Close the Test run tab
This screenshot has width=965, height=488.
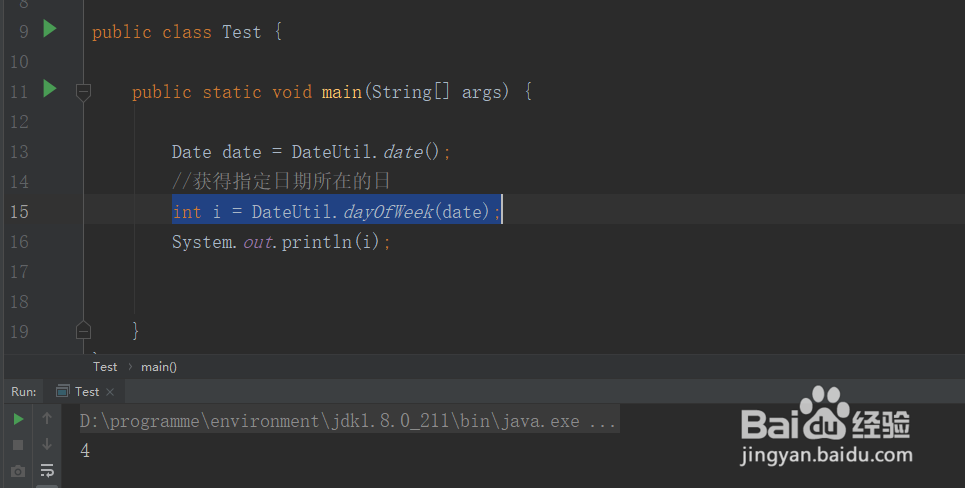110,392
